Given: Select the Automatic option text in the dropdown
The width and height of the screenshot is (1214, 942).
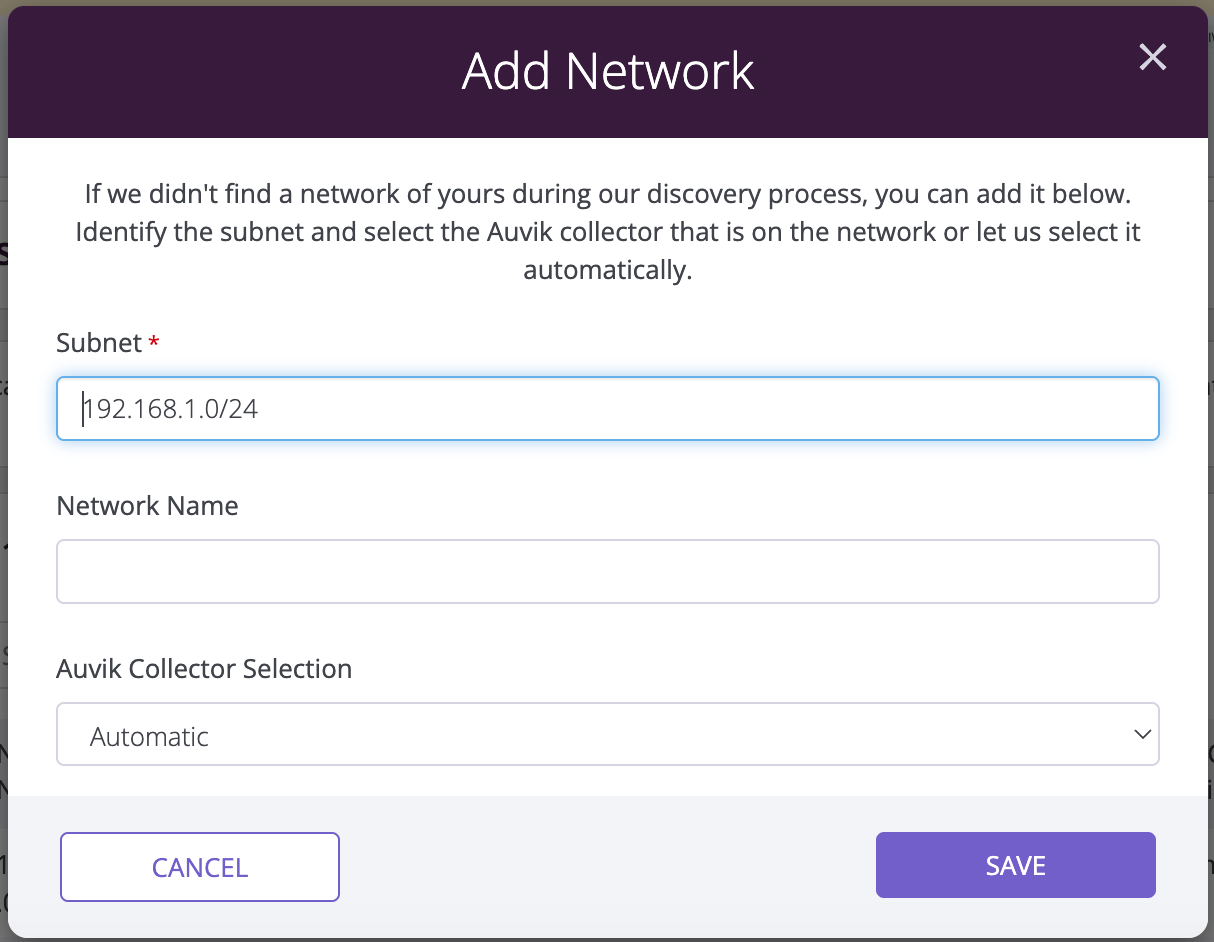Looking at the screenshot, I should click(149, 737).
